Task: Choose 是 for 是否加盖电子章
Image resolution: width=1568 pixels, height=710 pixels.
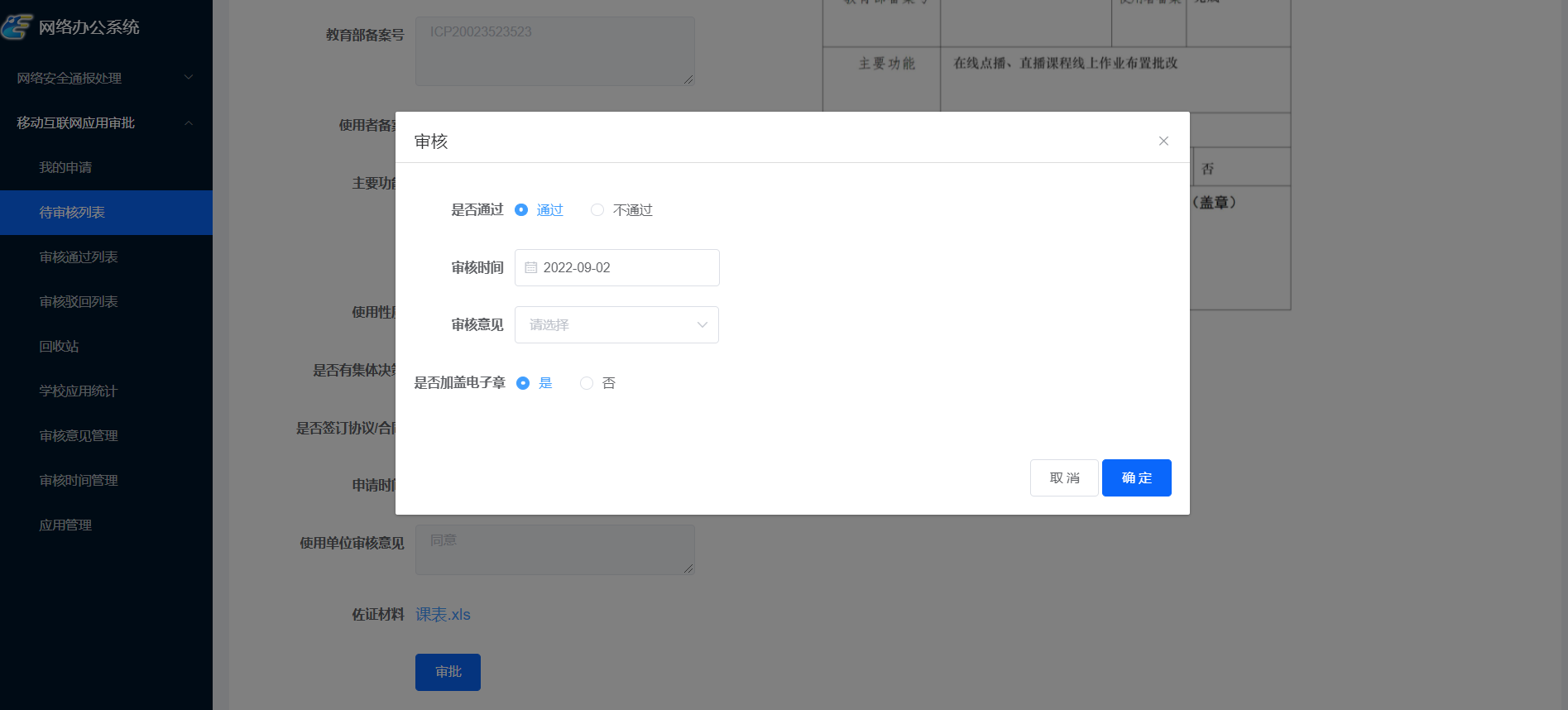Action: [x=523, y=383]
